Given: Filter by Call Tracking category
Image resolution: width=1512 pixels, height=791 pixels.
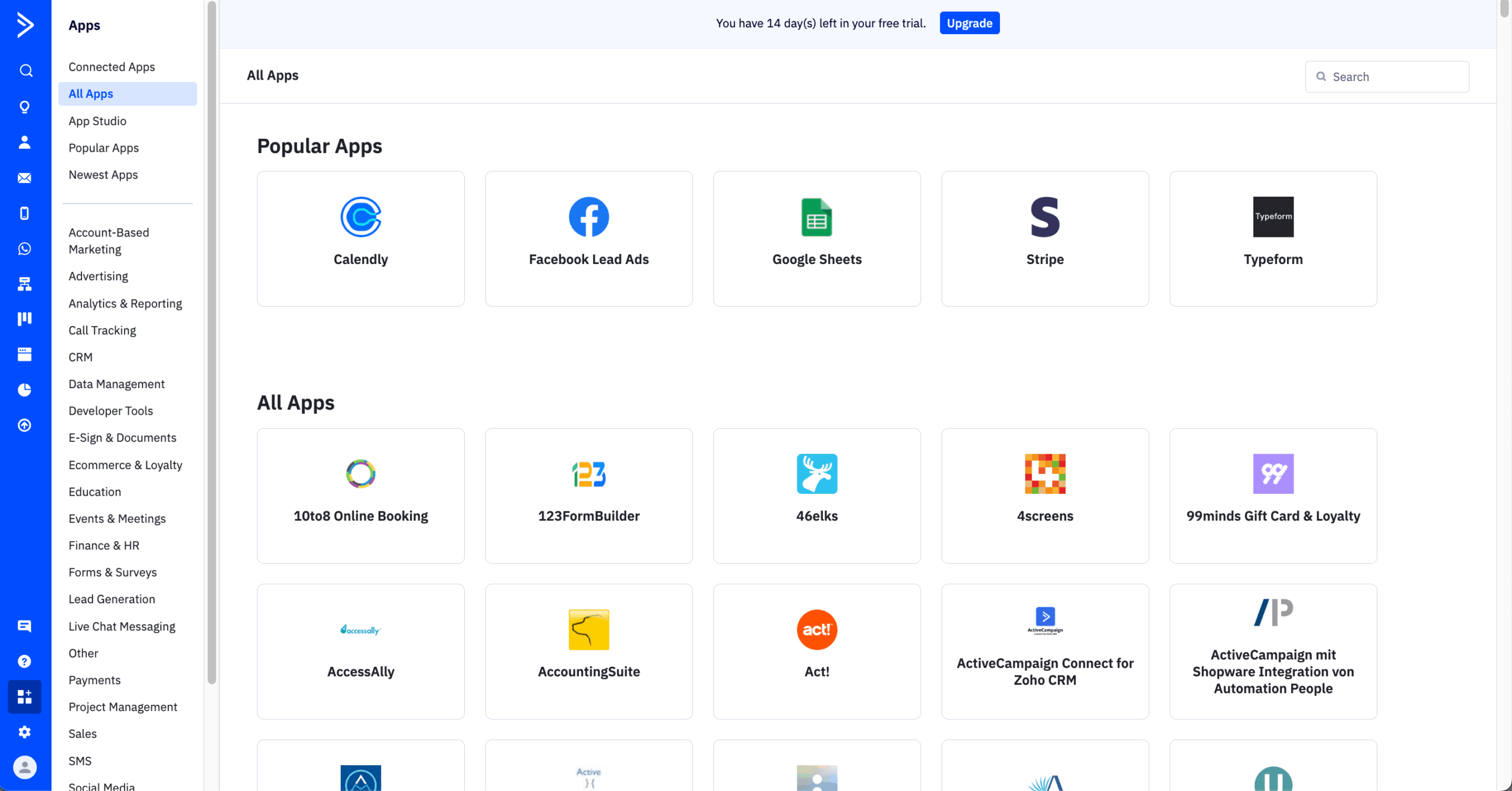Looking at the screenshot, I should tap(102, 330).
